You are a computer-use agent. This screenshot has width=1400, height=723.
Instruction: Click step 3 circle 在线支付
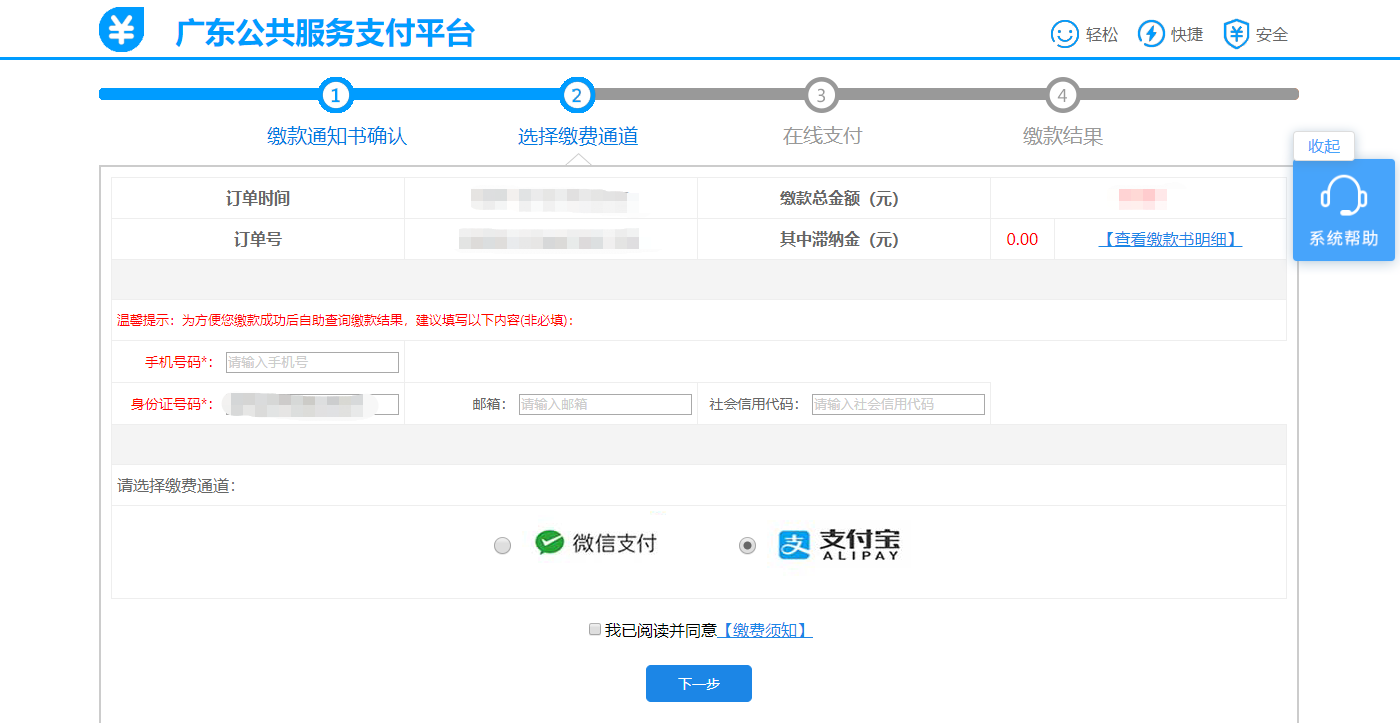(x=821, y=96)
